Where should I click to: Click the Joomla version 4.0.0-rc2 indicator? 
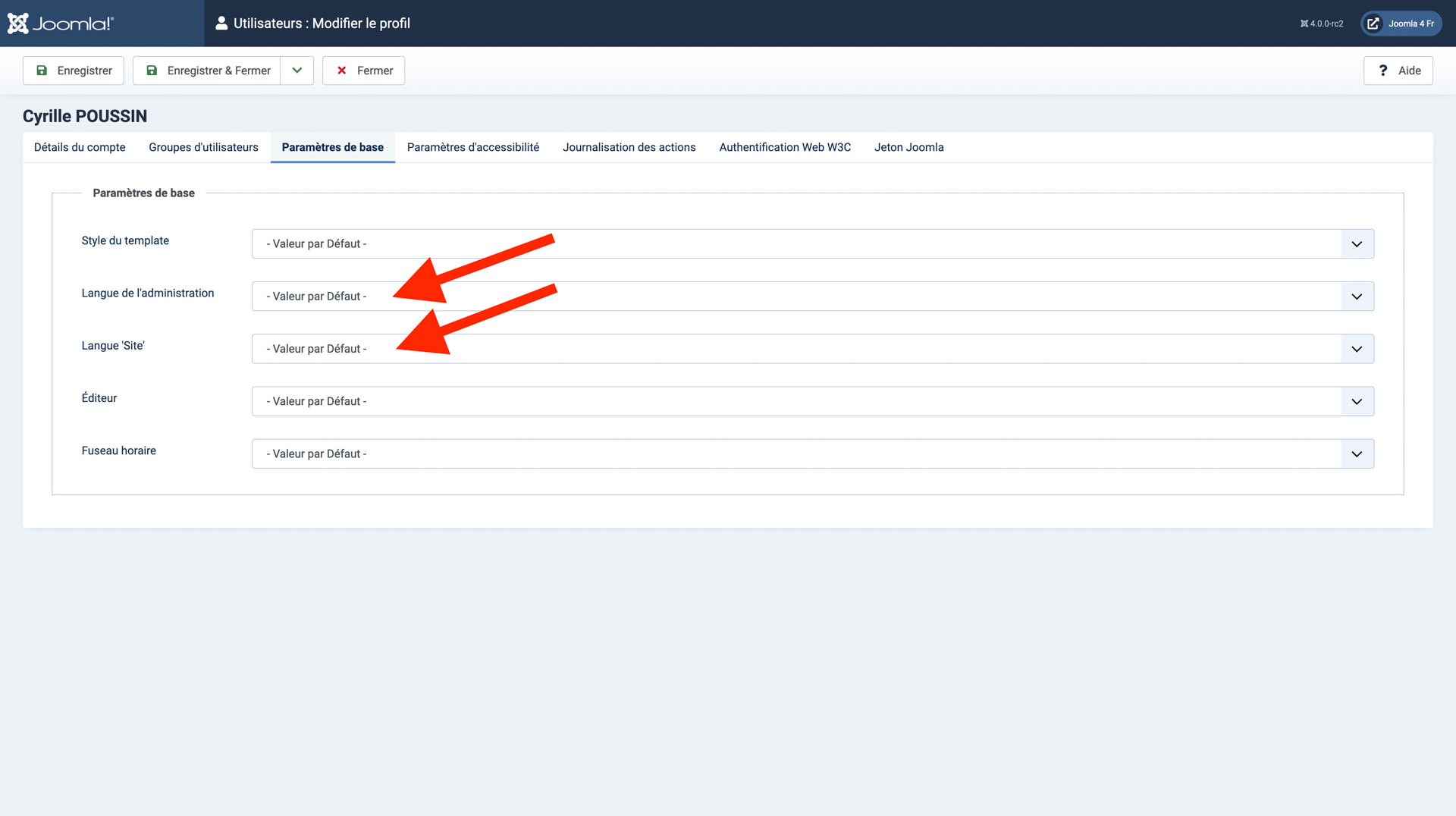(x=1322, y=24)
